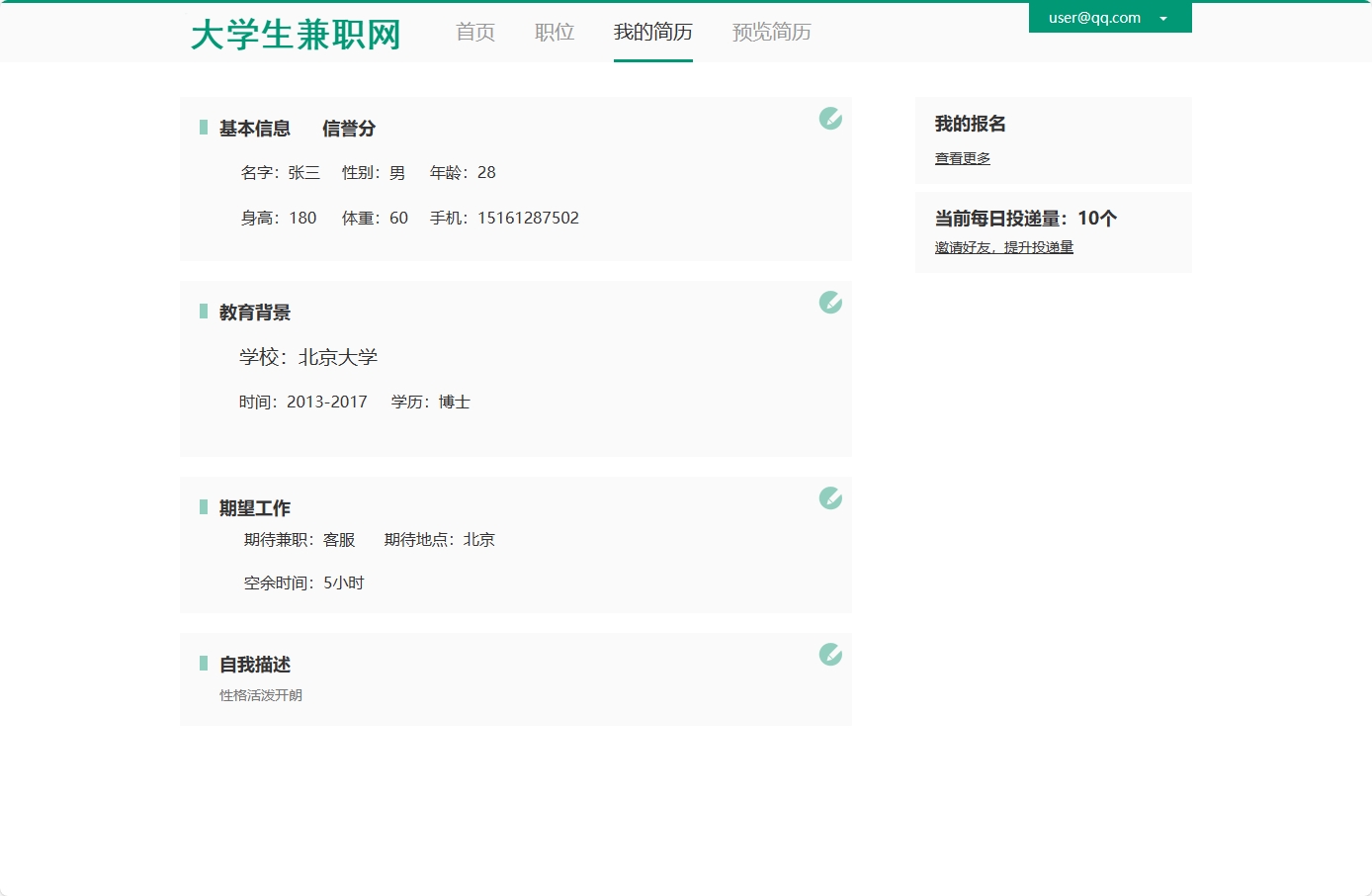Screen dimensions: 1372x896
Task: Click the 信誉分 label next to 基本信息
Action: pyautogui.click(x=348, y=129)
